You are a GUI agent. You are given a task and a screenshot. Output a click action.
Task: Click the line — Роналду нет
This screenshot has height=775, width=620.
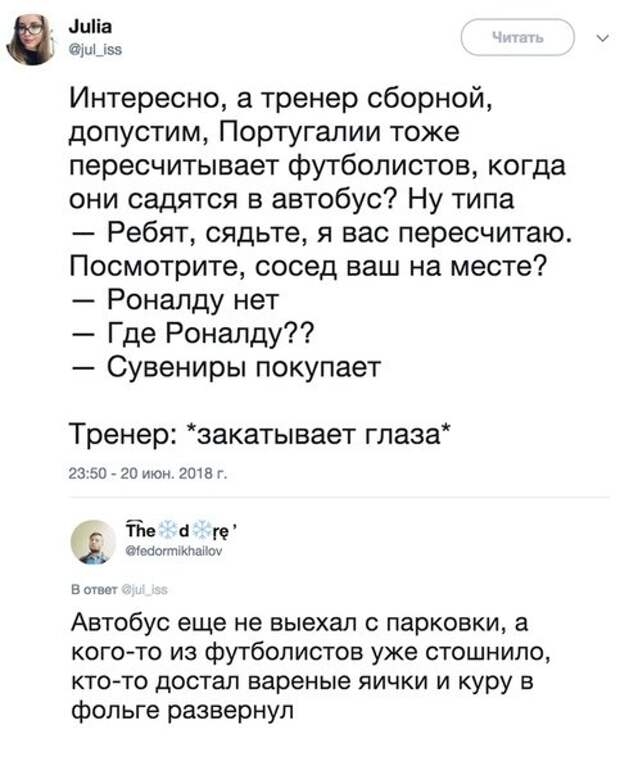(175, 301)
